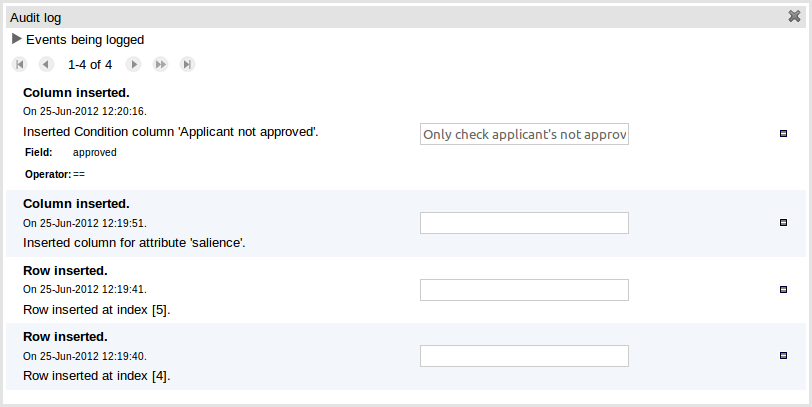This screenshot has width=812, height=407.
Task: Select the 'Inserted column for attribute salience' text
Action: (134, 242)
